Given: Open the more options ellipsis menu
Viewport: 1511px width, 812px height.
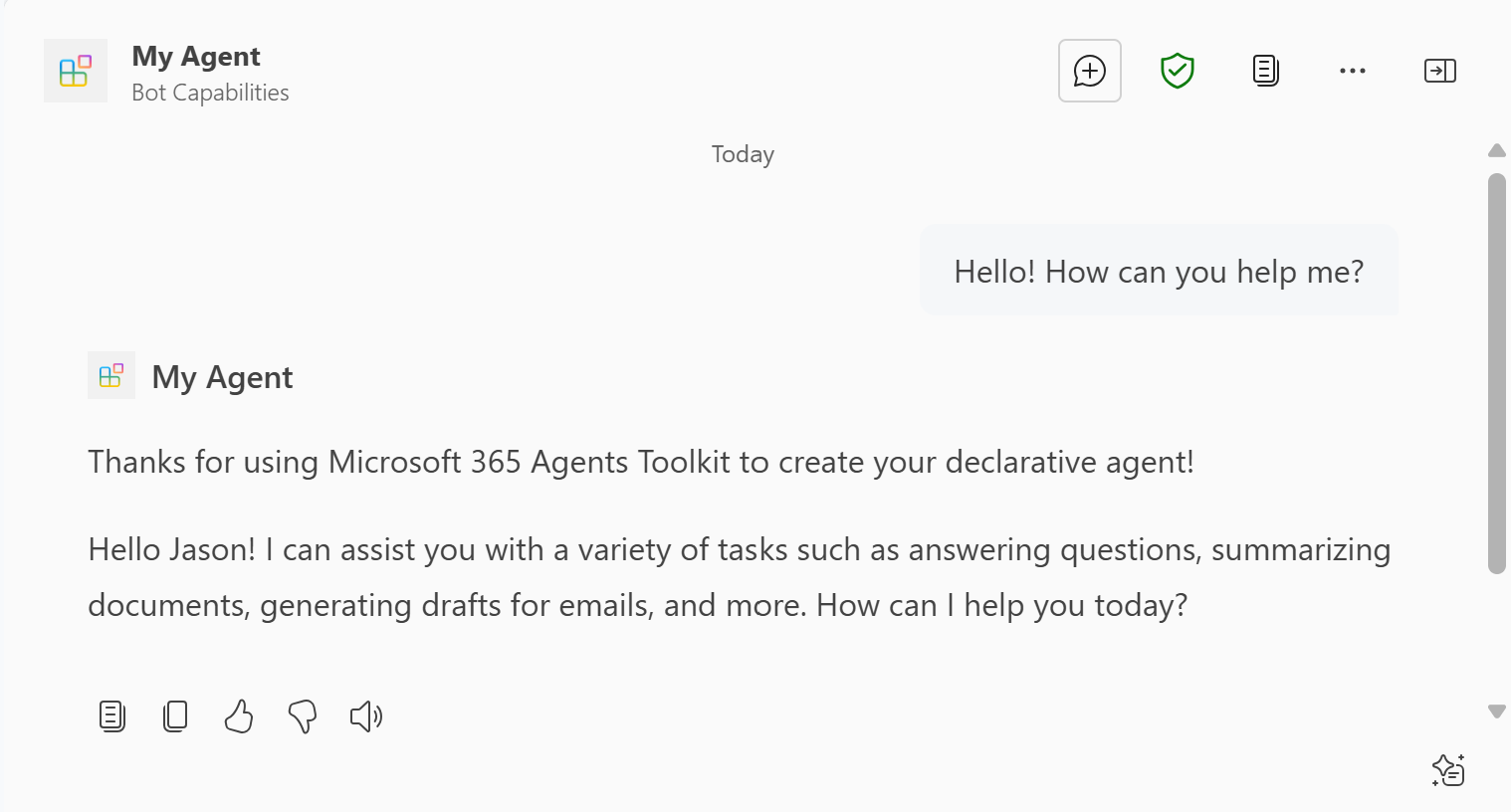Looking at the screenshot, I should tap(1352, 71).
